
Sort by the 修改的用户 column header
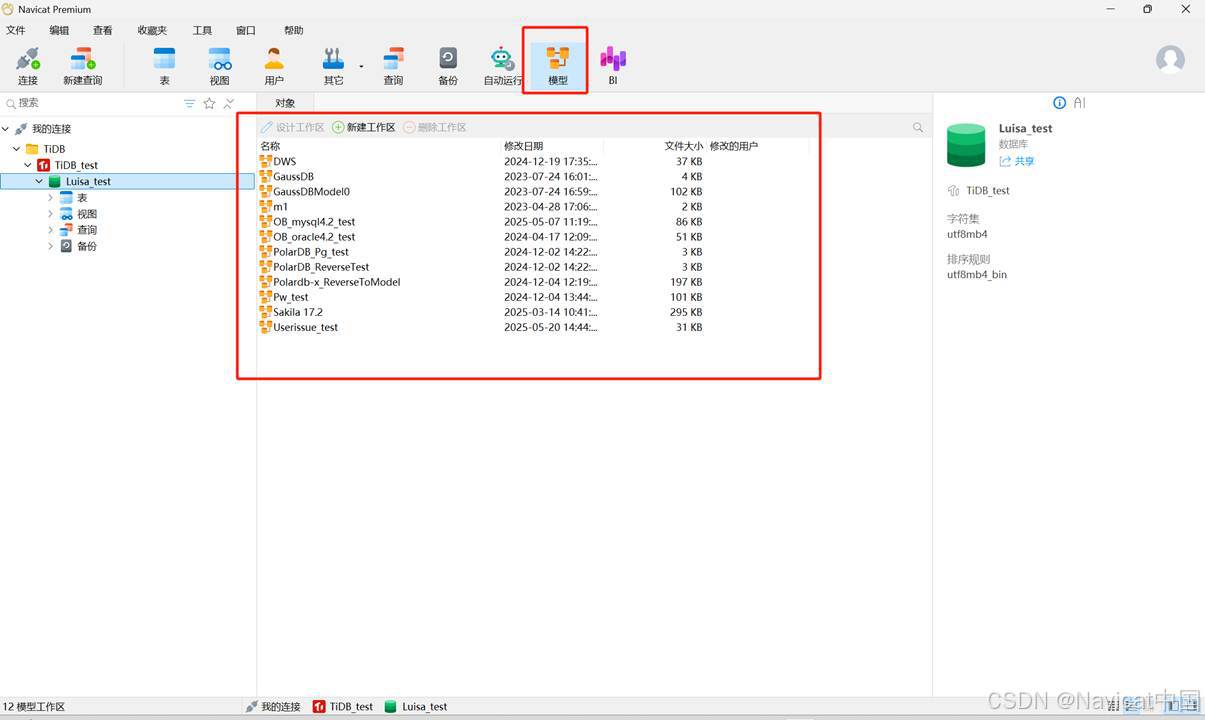[757, 146]
